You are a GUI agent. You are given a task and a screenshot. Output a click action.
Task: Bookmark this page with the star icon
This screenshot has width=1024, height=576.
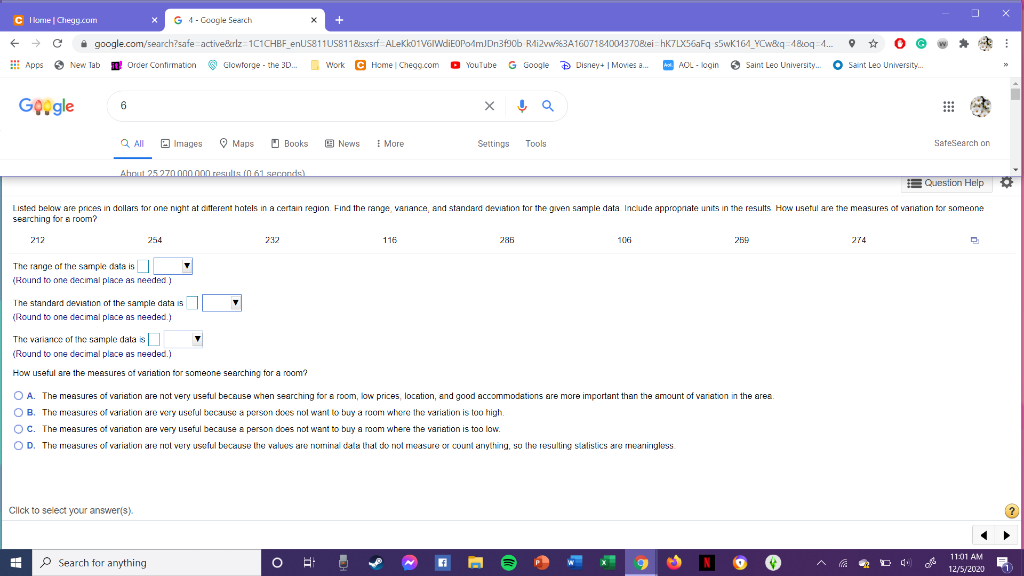pyautogui.click(x=873, y=44)
